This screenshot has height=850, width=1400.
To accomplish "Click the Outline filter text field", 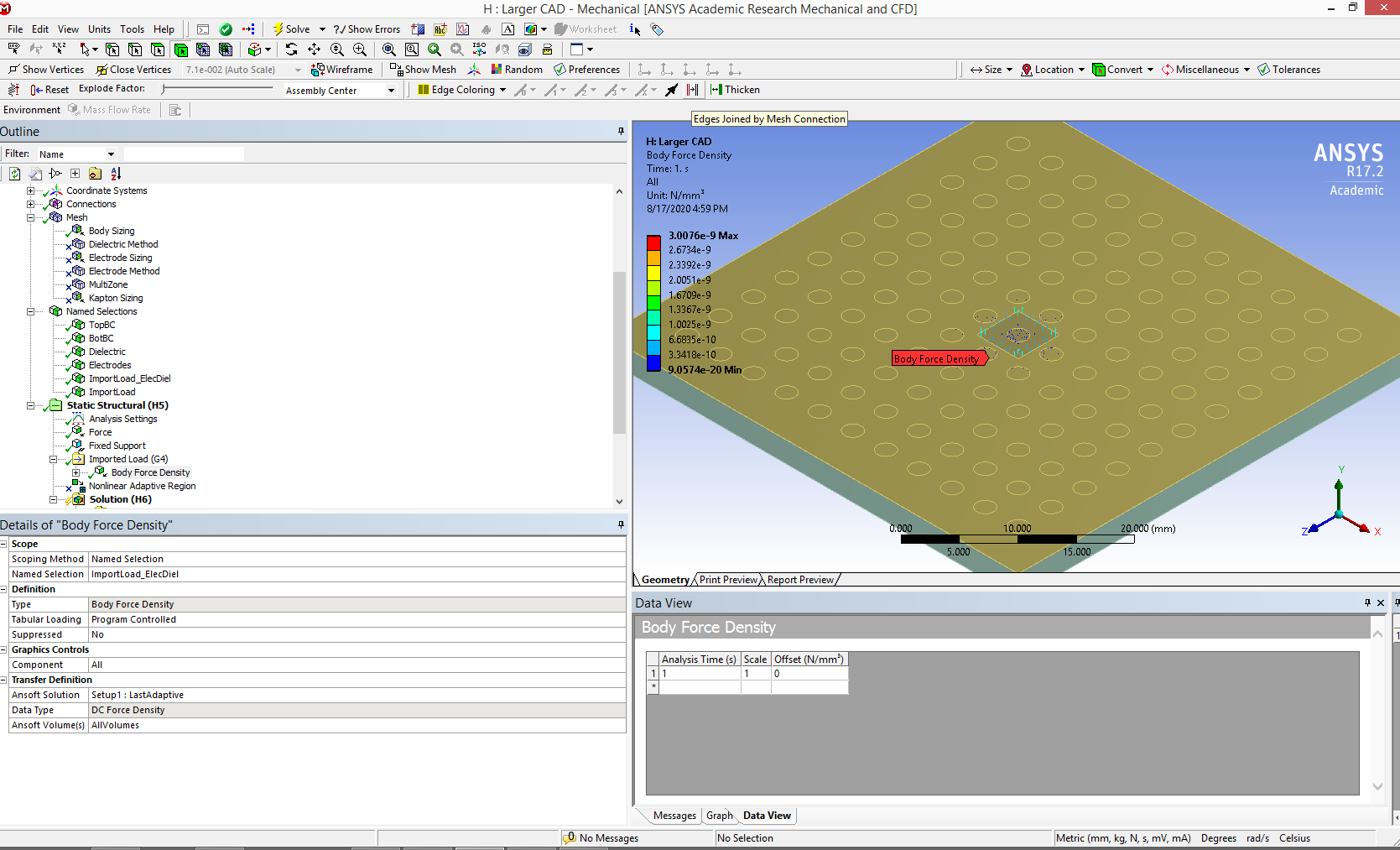I will tap(184, 154).
